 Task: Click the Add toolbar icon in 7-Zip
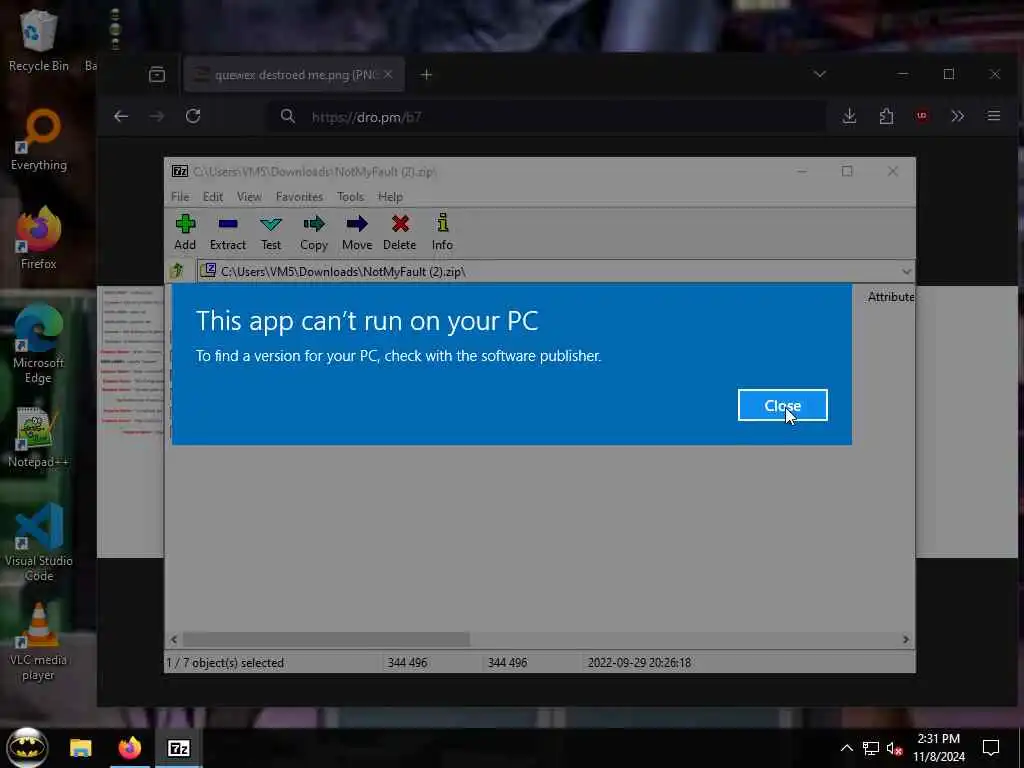[x=185, y=232]
